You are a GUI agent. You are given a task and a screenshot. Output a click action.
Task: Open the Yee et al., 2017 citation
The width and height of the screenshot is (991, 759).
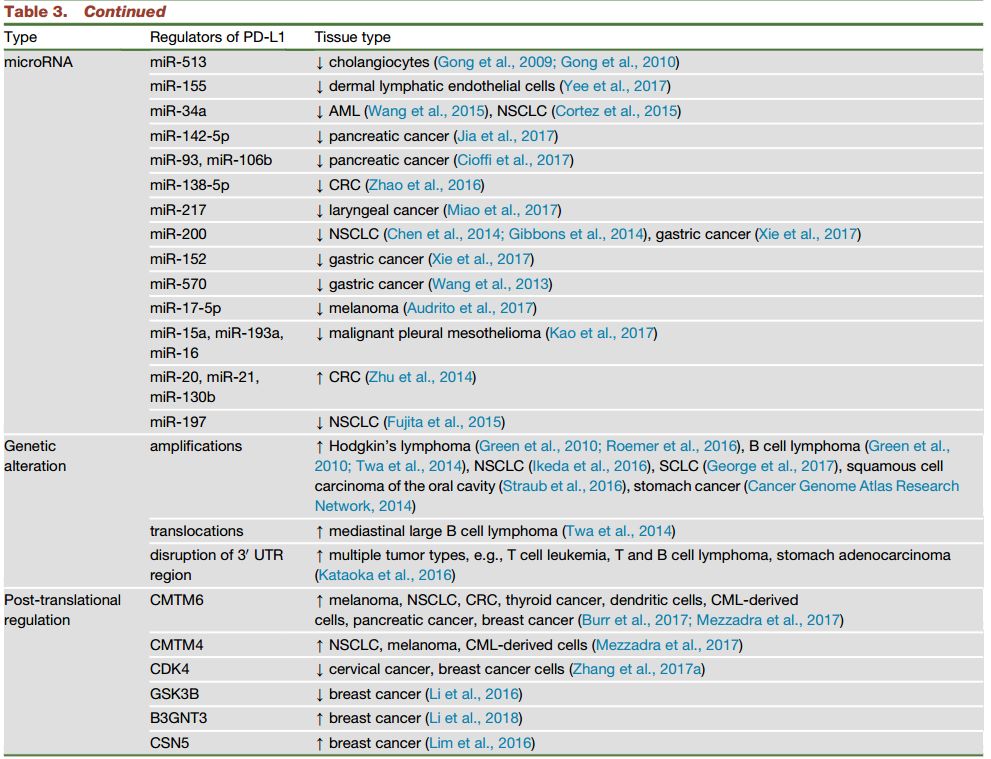pos(615,87)
